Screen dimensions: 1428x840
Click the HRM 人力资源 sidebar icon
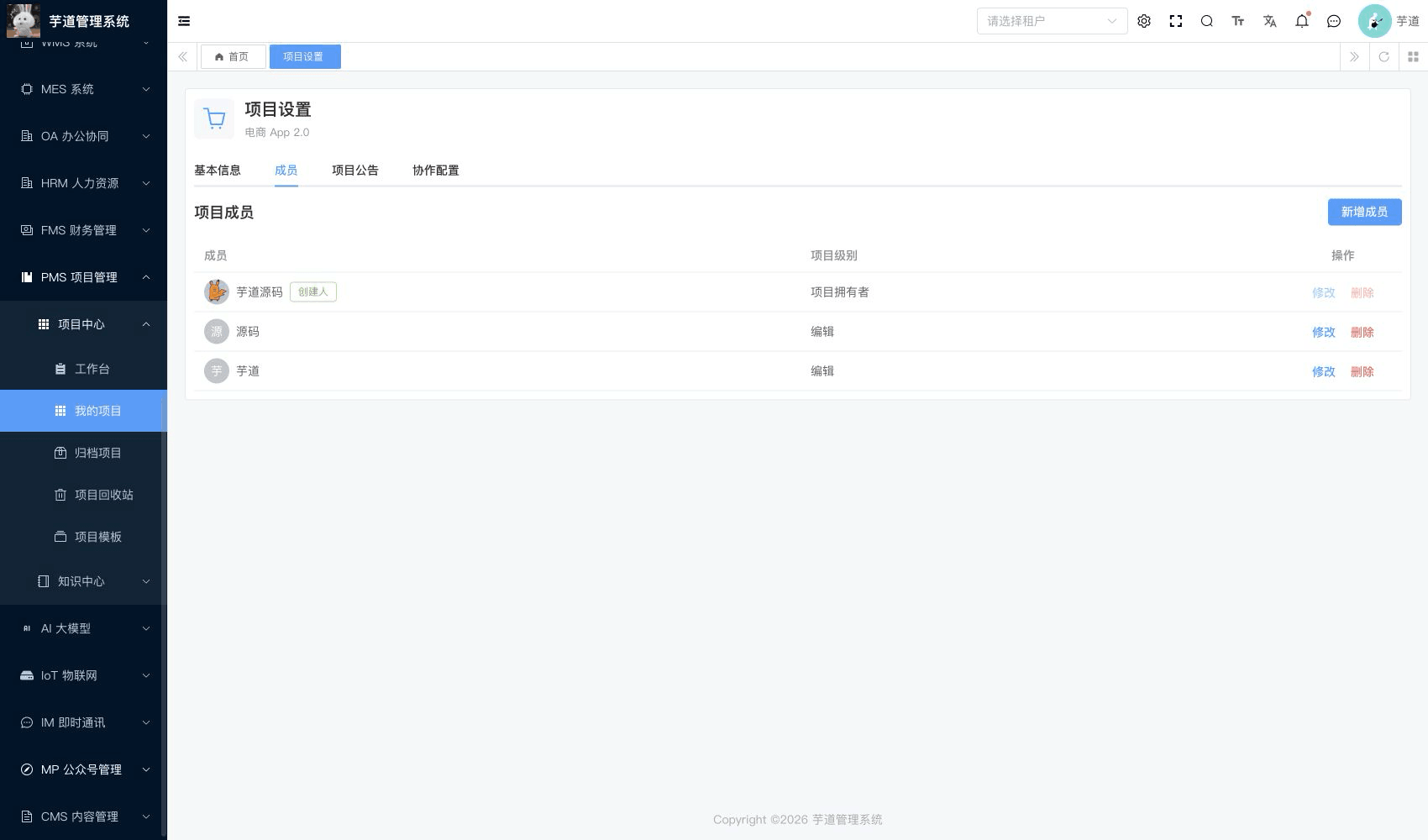pyautogui.click(x=27, y=183)
